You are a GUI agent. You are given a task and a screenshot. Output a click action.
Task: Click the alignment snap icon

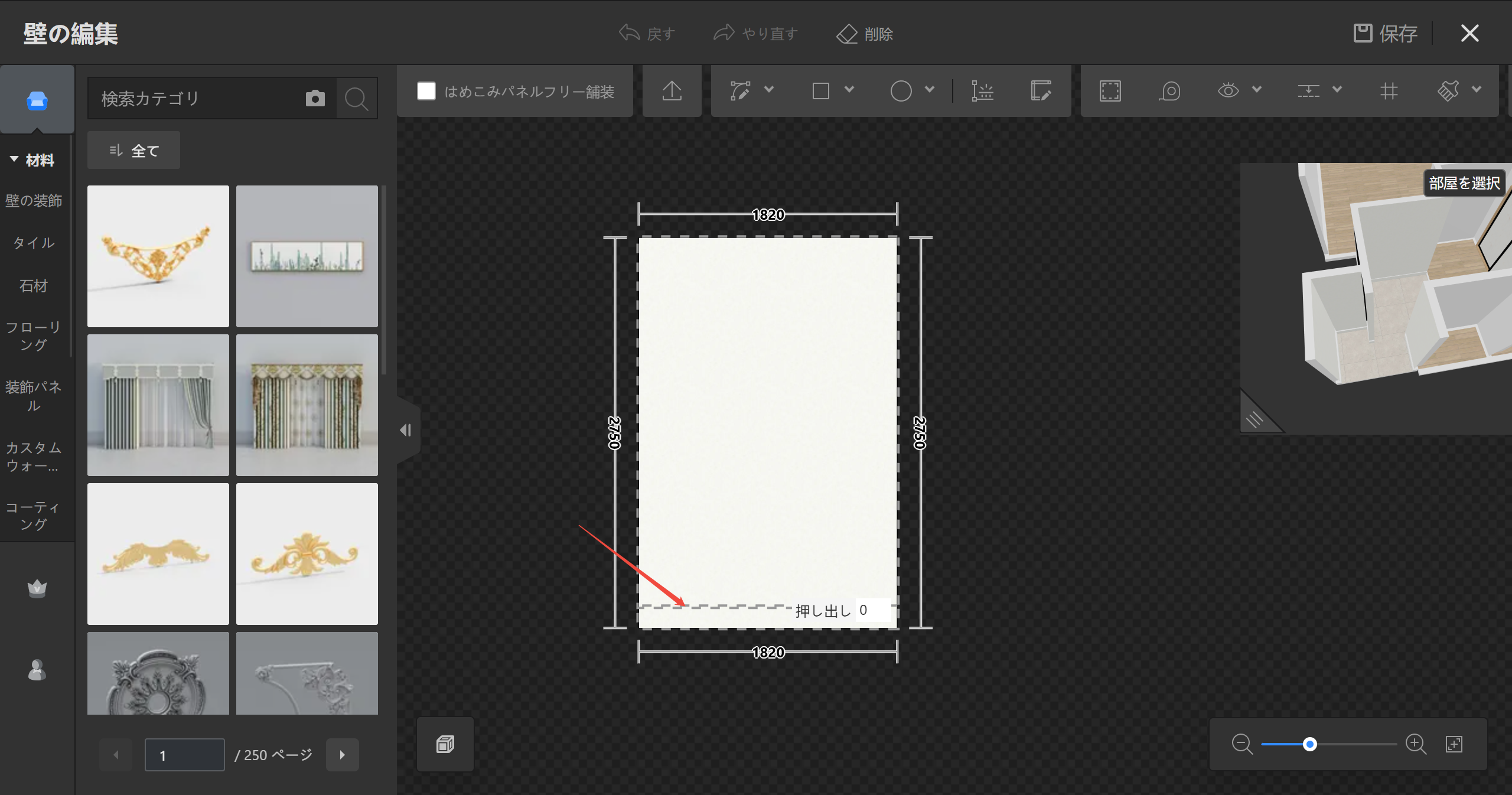(x=1309, y=91)
